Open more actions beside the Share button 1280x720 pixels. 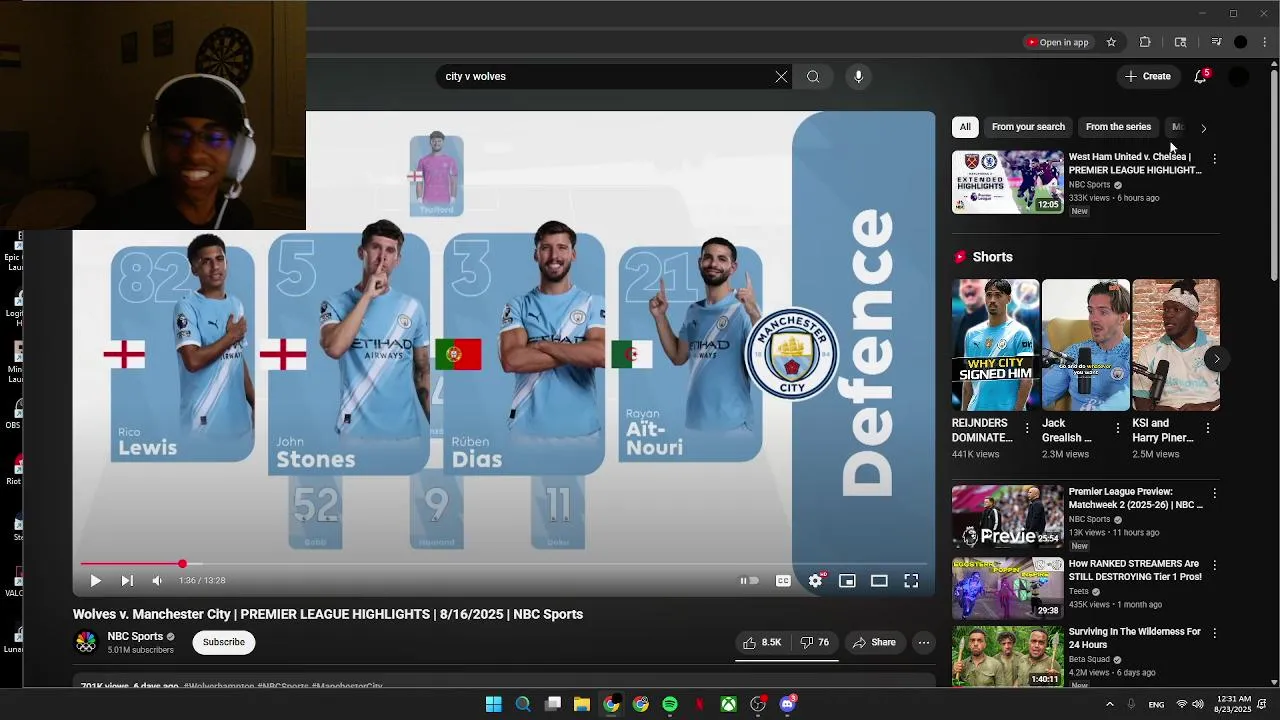coord(924,643)
